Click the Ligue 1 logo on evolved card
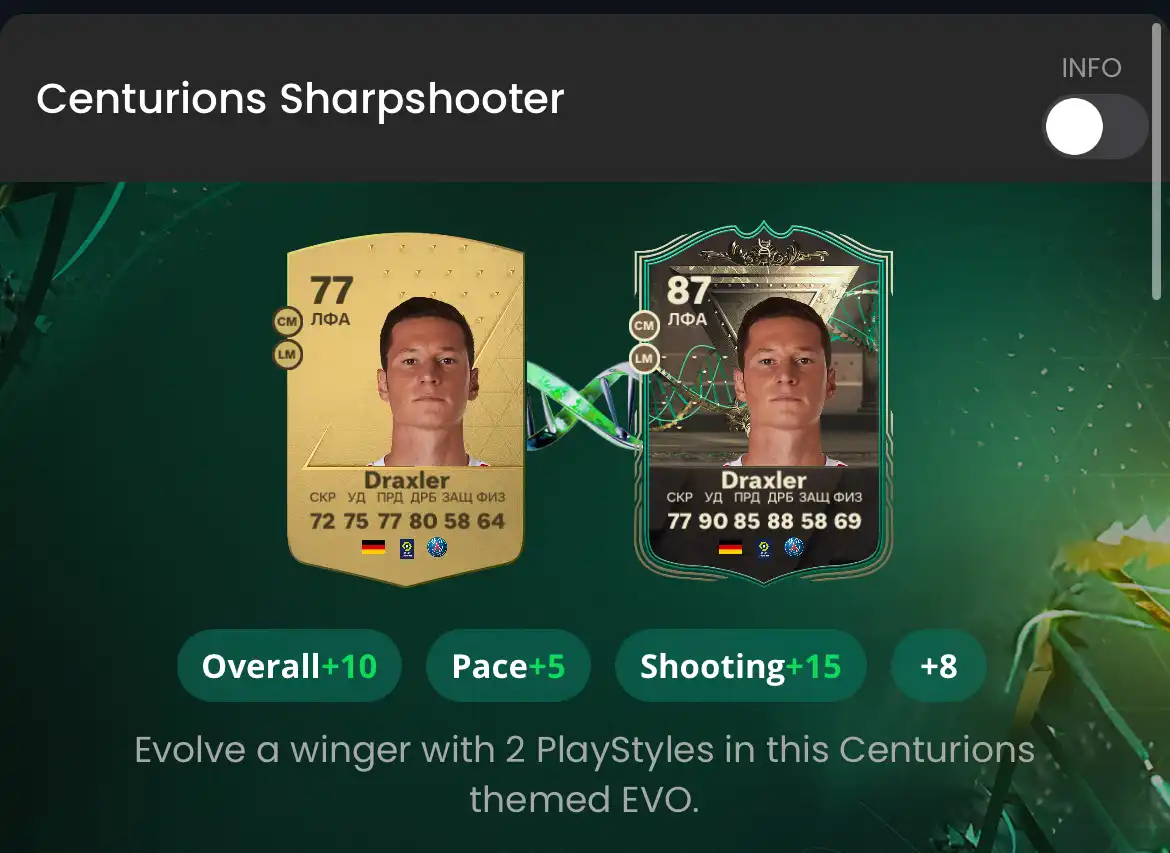Viewport: 1170px width, 853px height. pyautogui.click(x=763, y=548)
